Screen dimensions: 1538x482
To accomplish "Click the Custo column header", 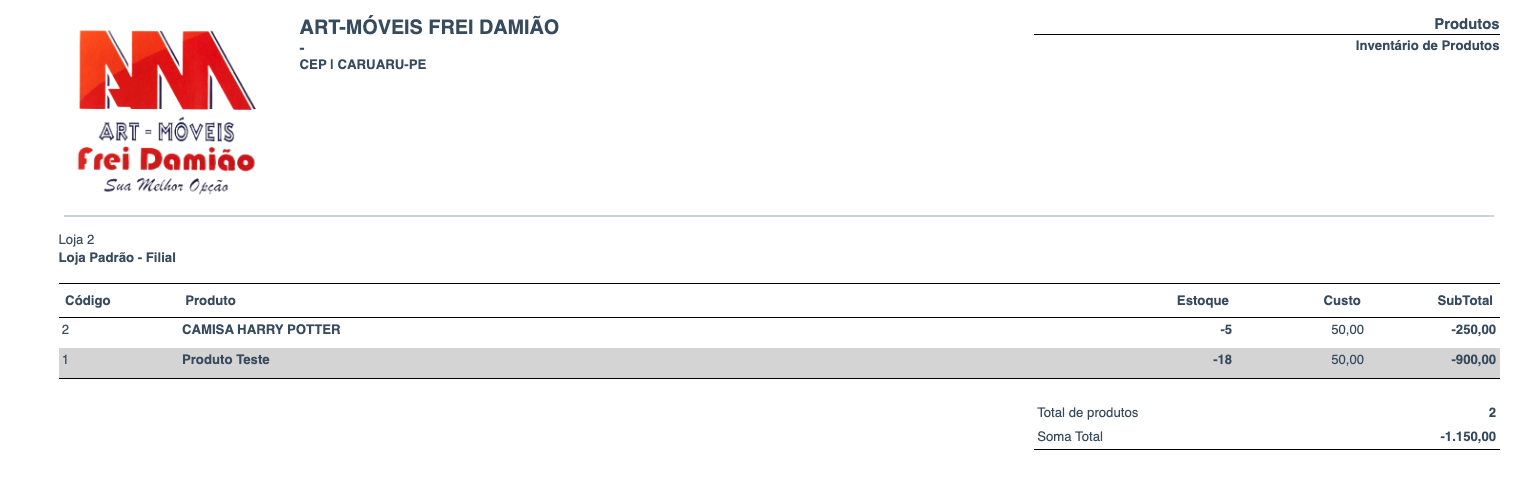I will (x=1342, y=300).
